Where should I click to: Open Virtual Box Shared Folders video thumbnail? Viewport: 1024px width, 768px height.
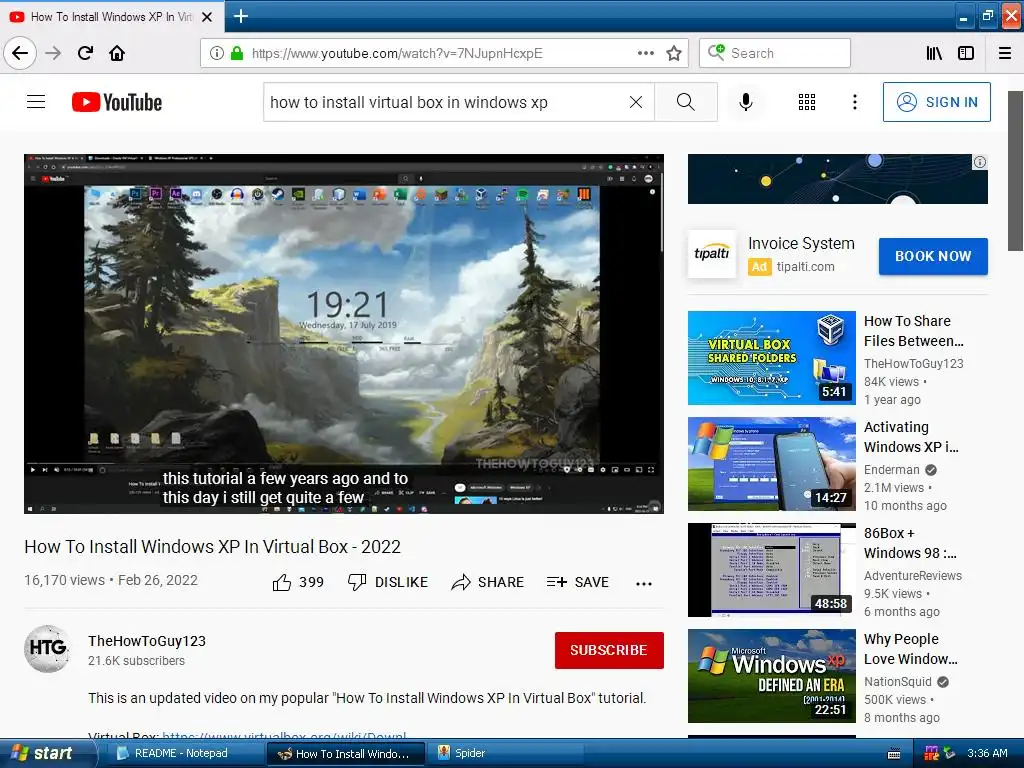tap(771, 358)
